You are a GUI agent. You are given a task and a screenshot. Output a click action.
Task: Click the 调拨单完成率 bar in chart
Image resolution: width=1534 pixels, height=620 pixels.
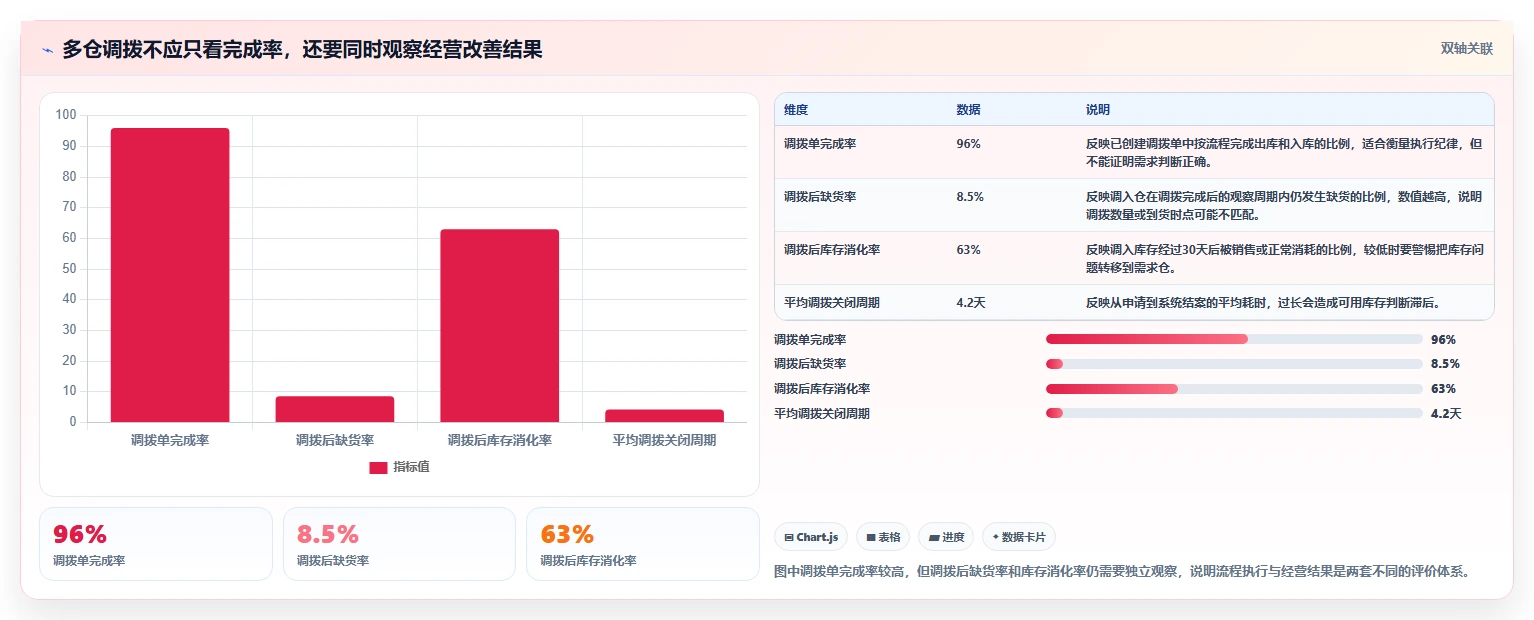170,275
